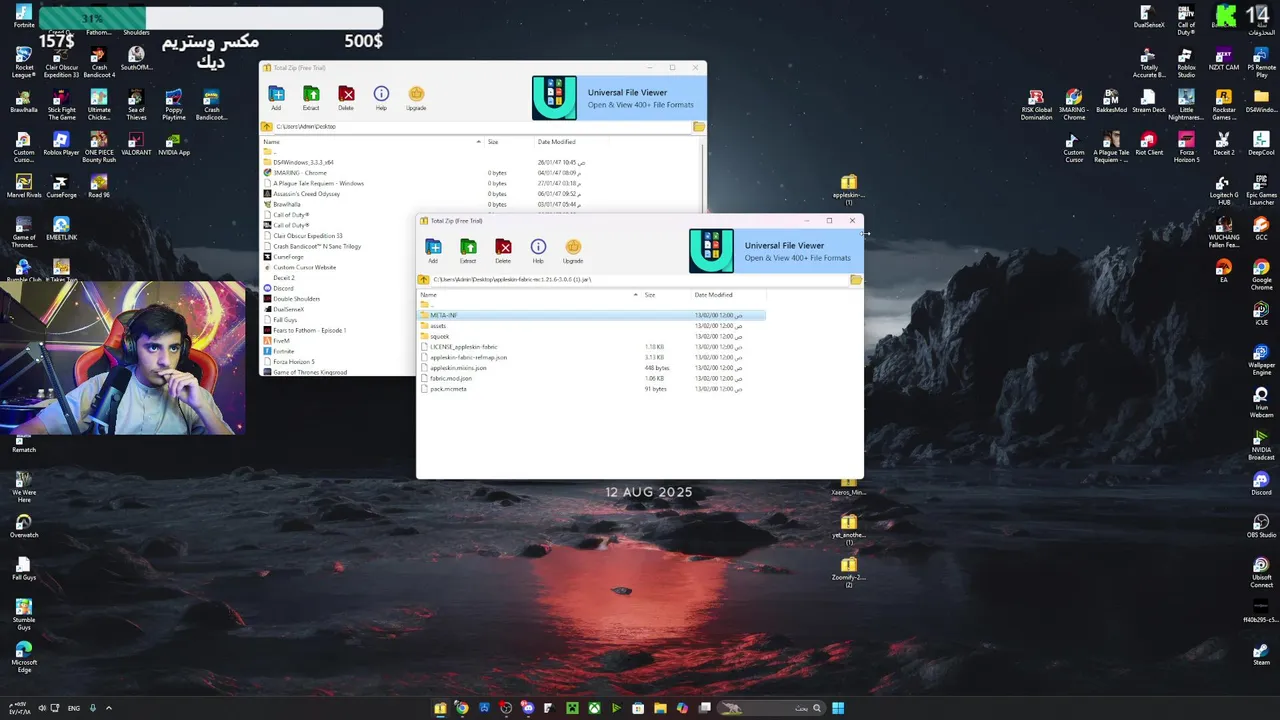Edit path field in front Total Zip window
The image size is (1280, 720).
coord(638,279)
